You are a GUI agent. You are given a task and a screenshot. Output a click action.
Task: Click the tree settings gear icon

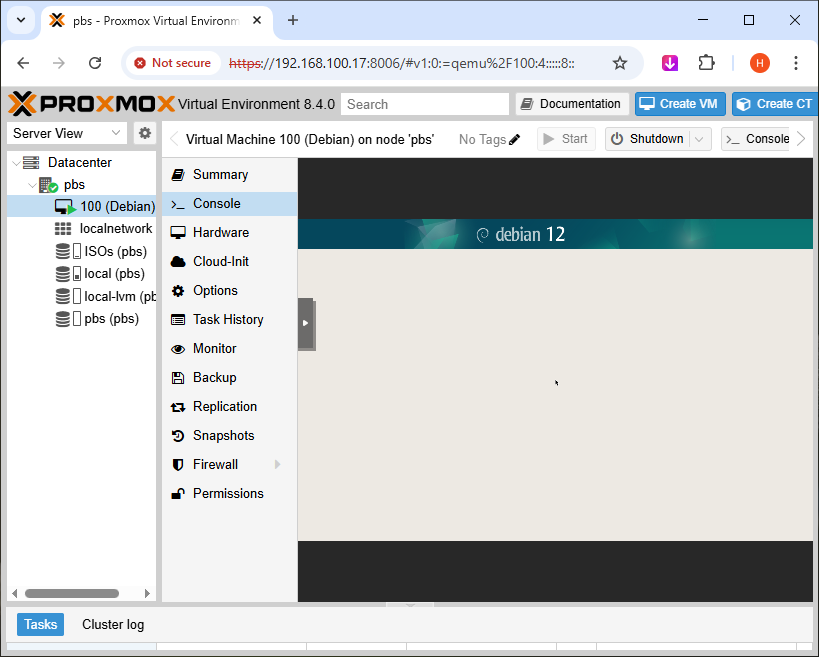click(x=145, y=133)
